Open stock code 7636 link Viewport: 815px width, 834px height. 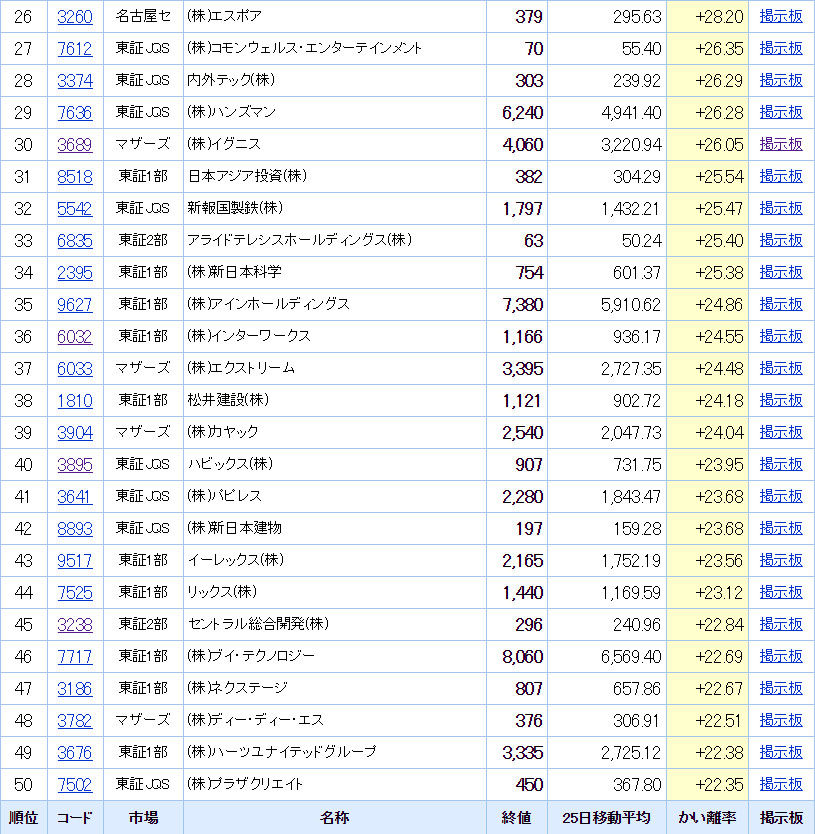pyautogui.click(x=75, y=113)
